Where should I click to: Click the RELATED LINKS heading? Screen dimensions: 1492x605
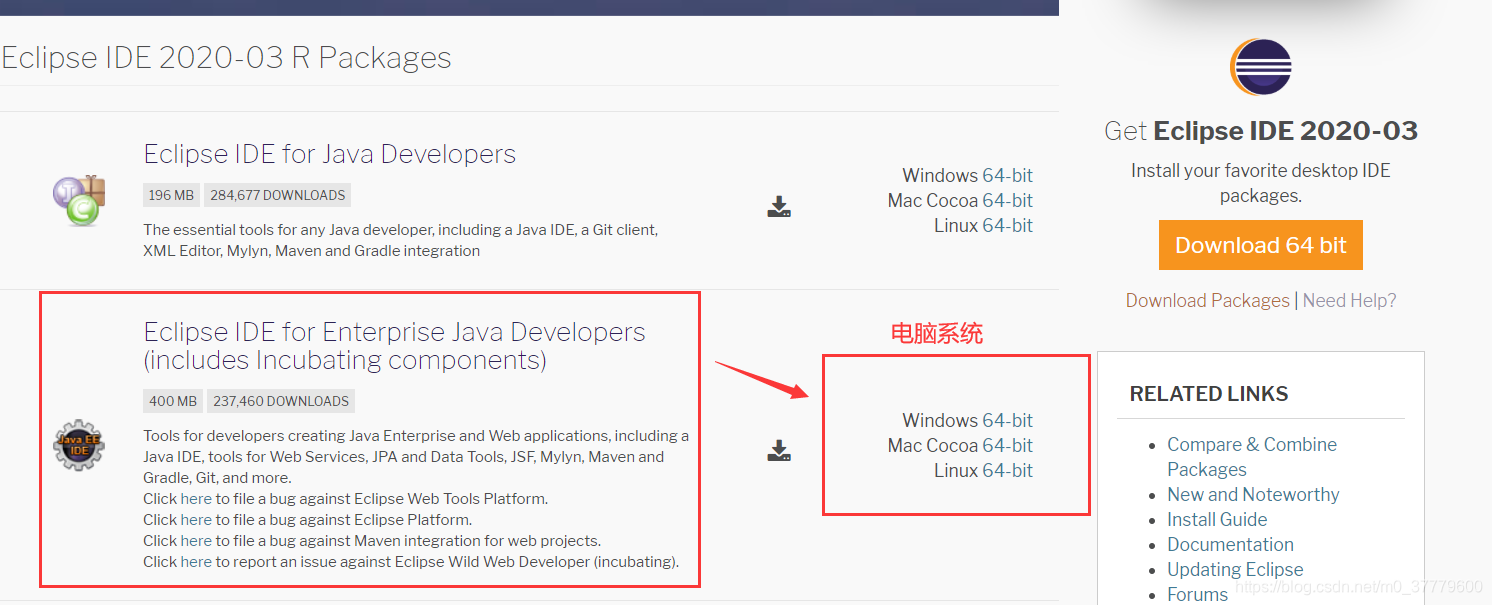tap(1209, 394)
